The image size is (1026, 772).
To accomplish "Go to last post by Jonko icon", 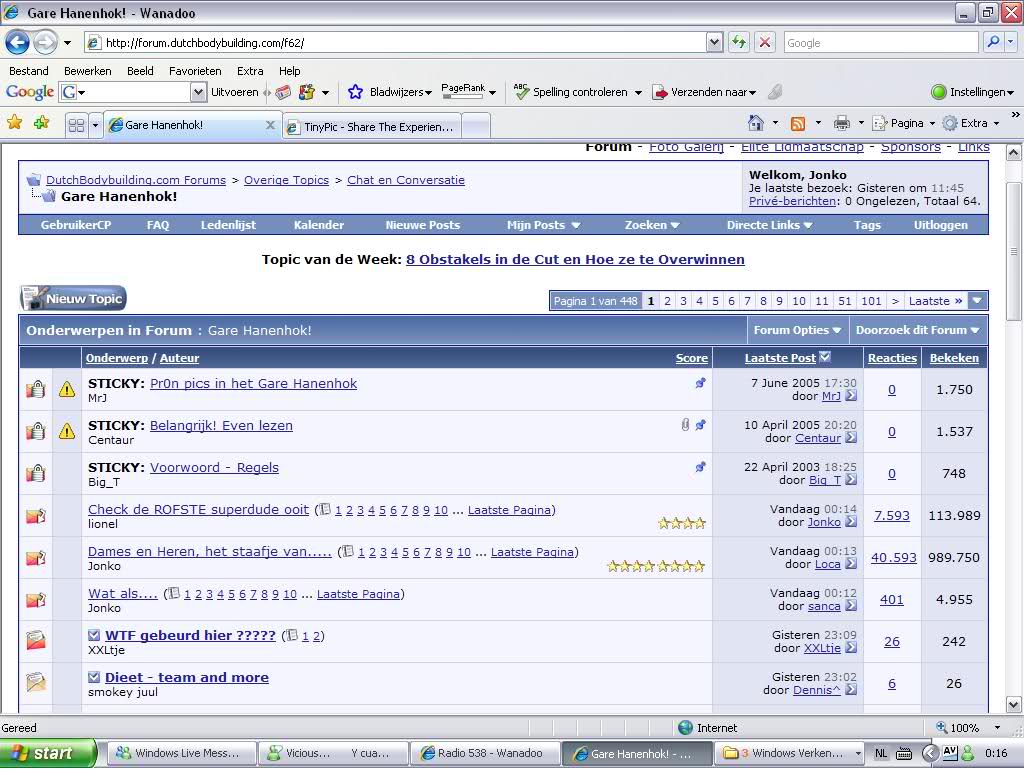I will click(851, 523).
